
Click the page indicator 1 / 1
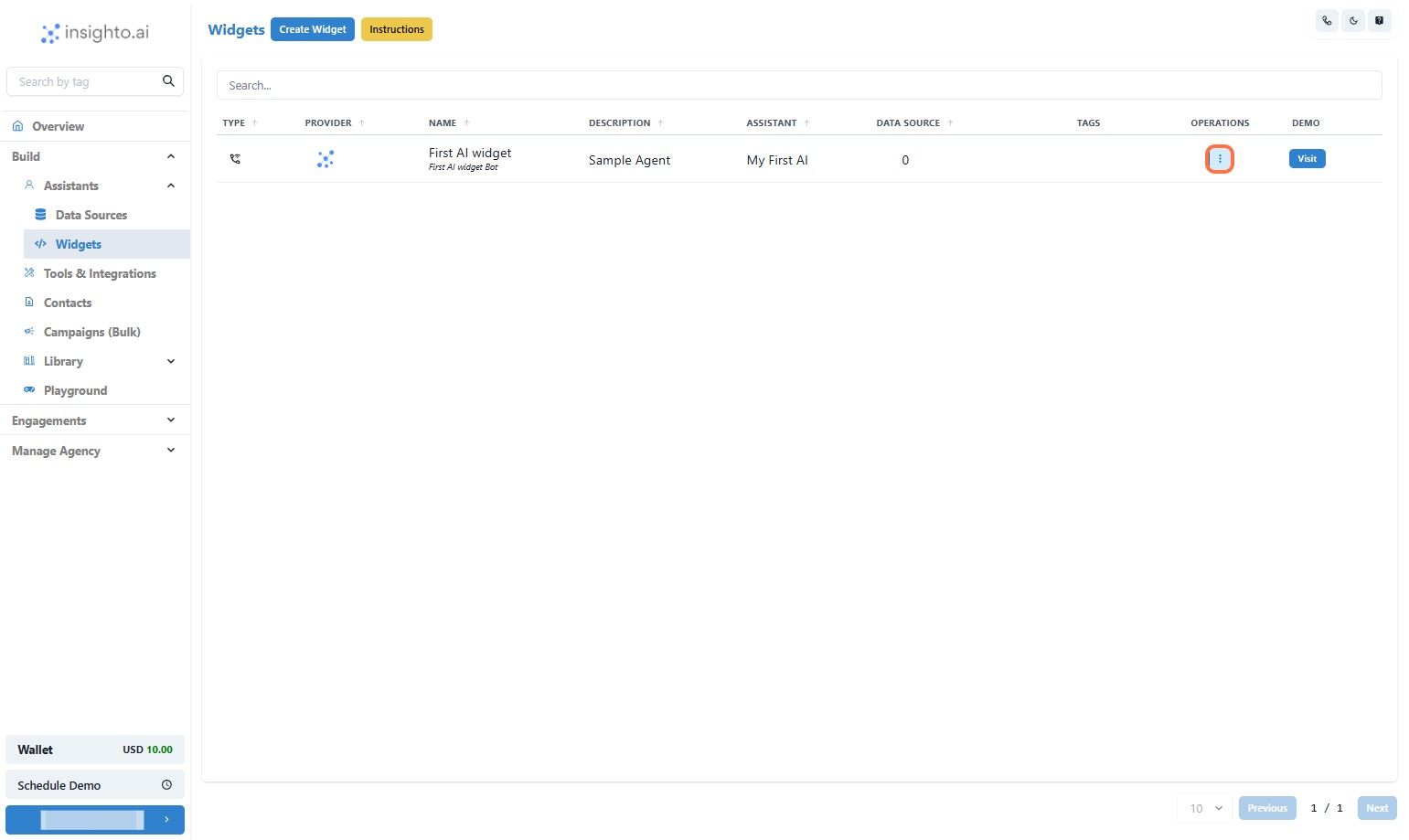click(1327, 808)
